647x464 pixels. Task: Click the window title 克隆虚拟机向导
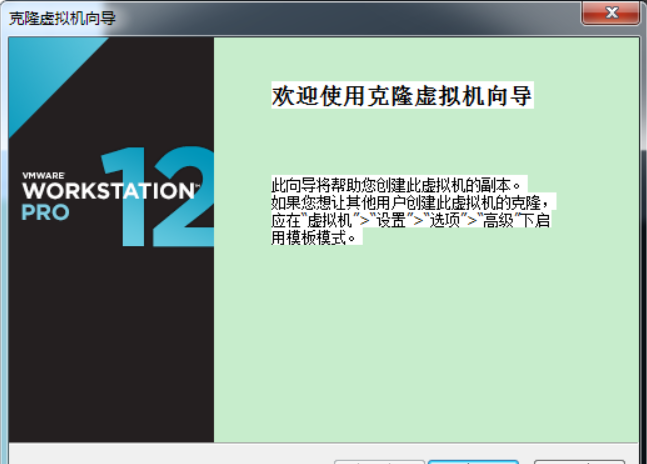62,18
